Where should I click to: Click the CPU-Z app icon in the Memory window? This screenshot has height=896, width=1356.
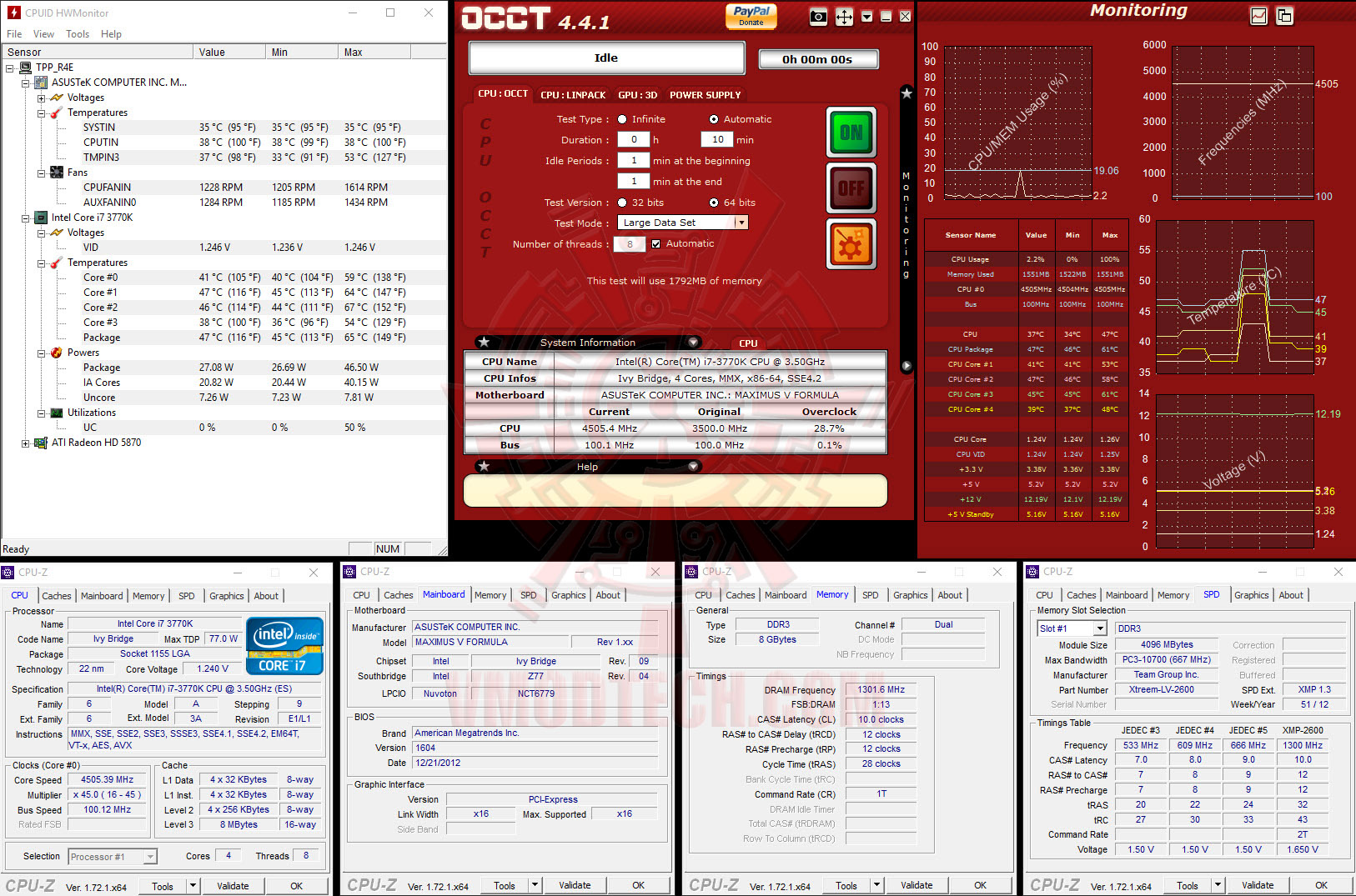point(691,572)
